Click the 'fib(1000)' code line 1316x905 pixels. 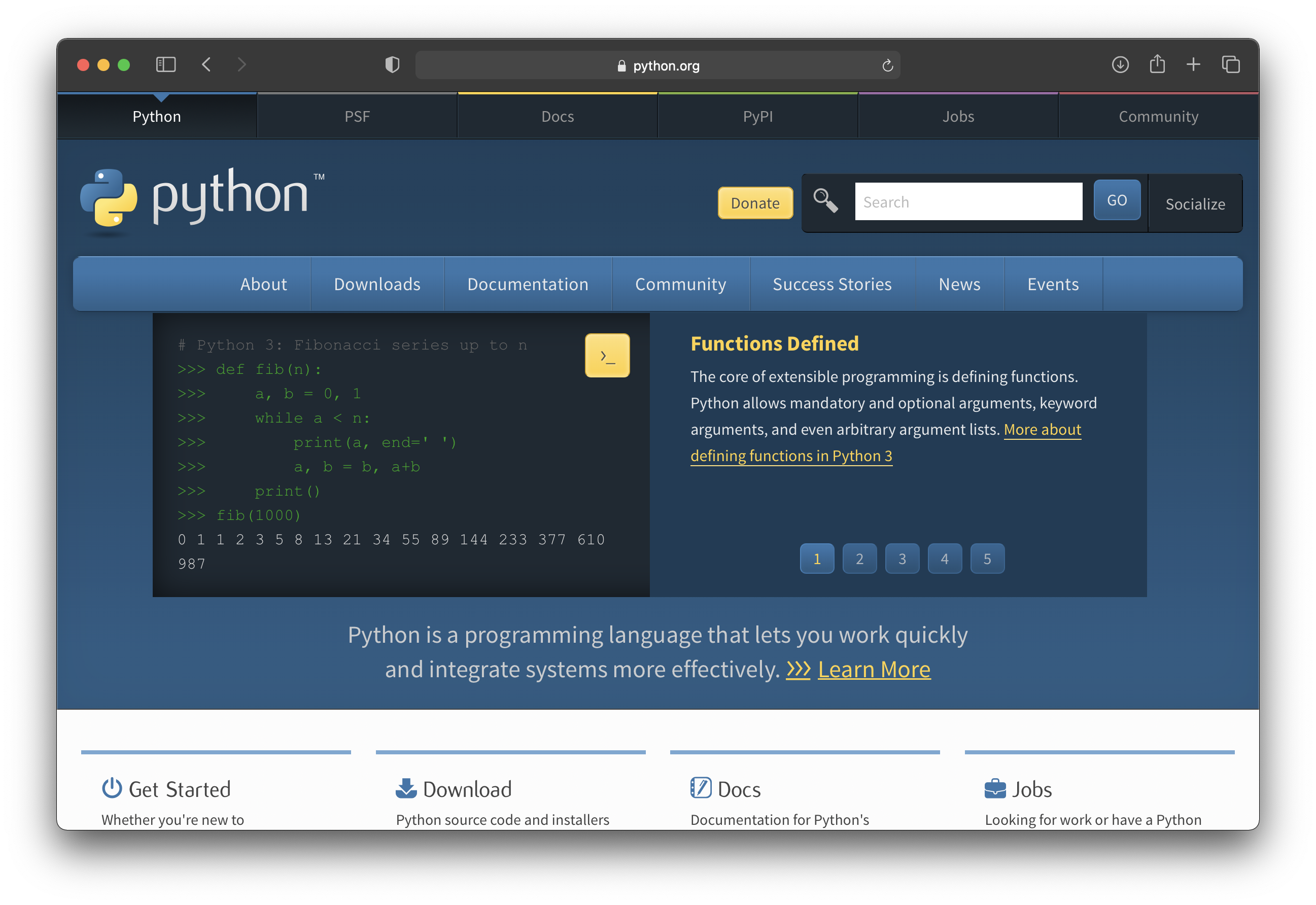point(239,515)
